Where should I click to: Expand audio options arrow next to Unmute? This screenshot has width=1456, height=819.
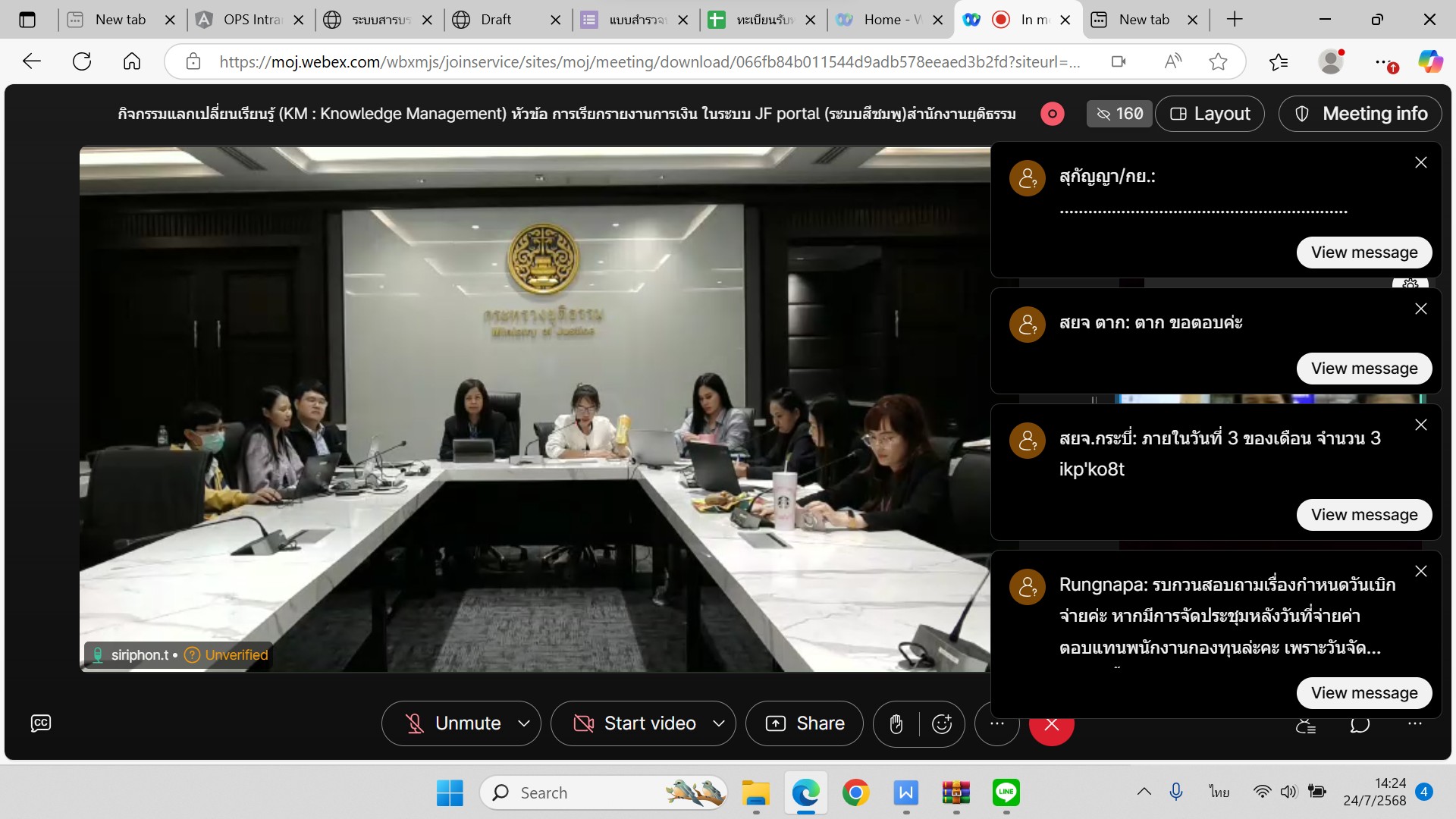click(x=524, y=723)
